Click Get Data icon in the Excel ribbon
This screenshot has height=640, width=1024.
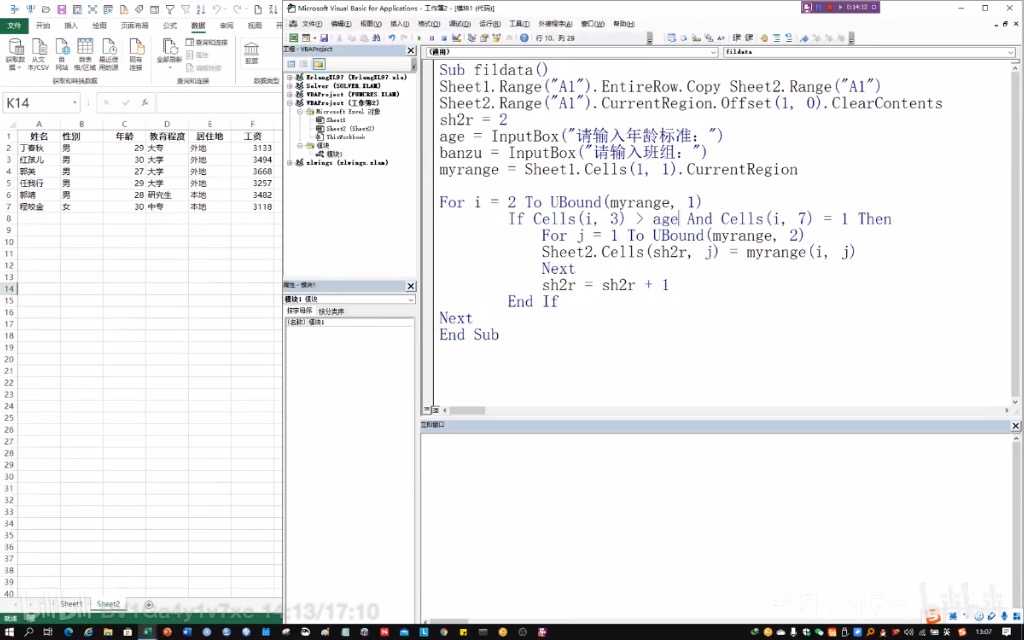click(16, 55)
